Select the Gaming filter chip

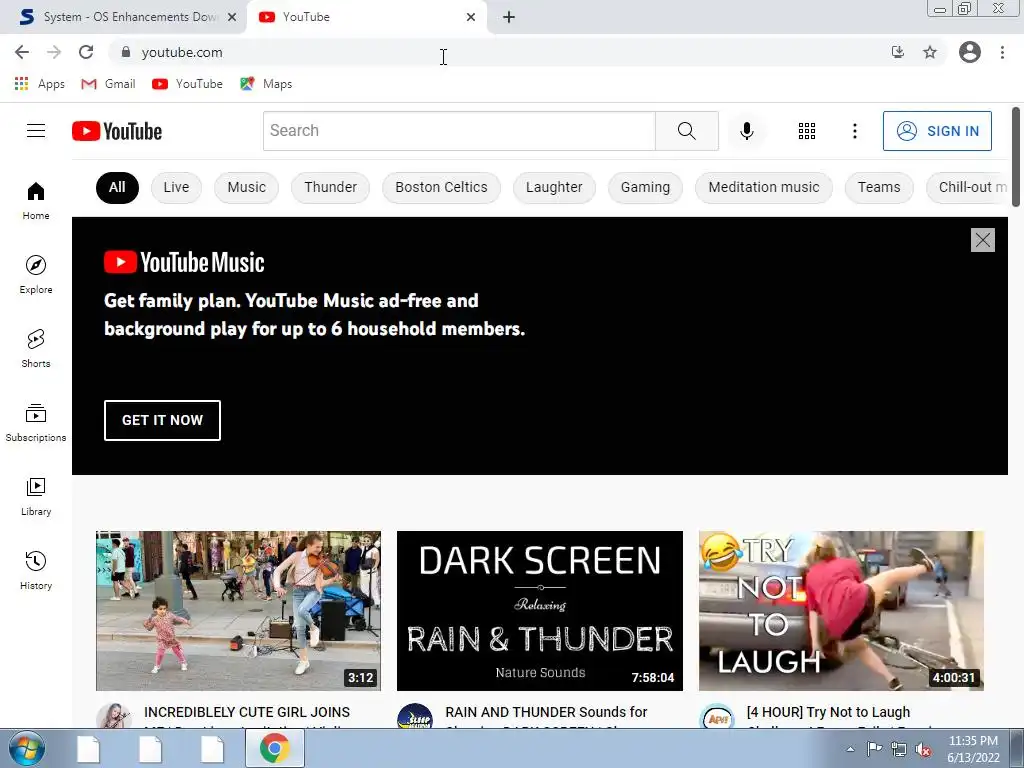tap(645, 187)
